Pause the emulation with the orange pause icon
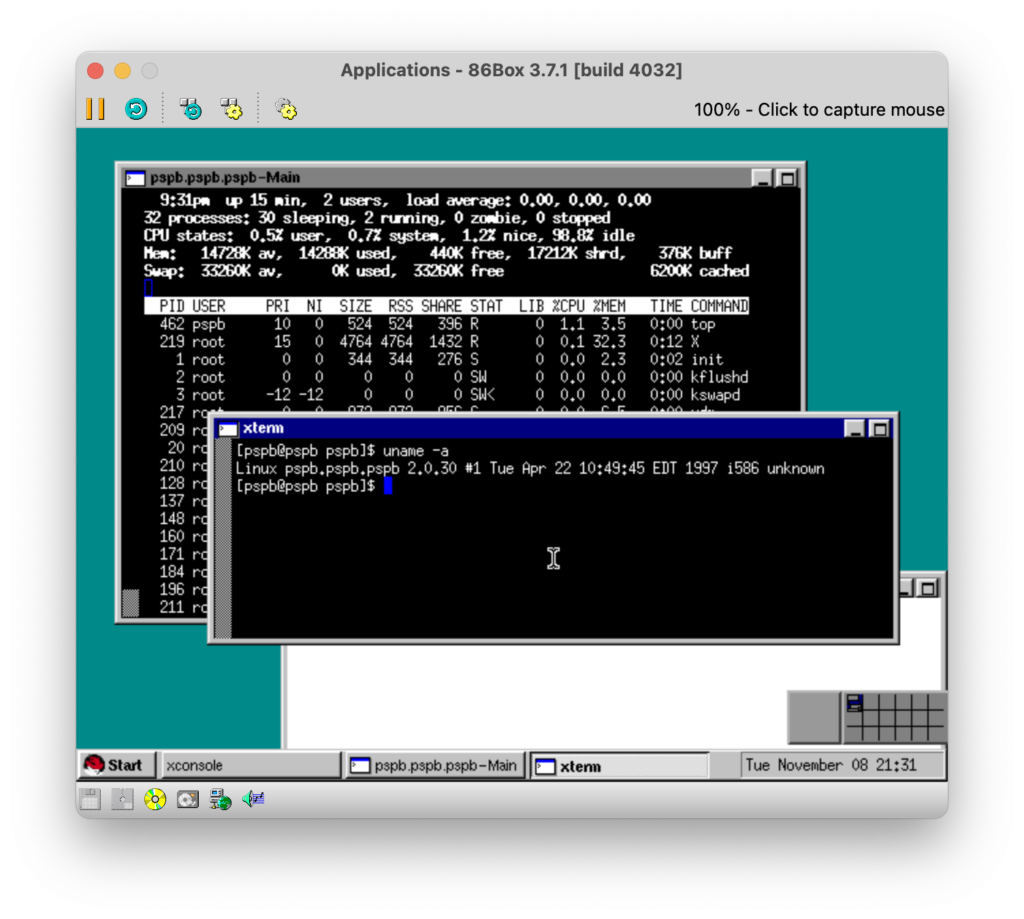The image size is (1024, 919). [95, 109]
